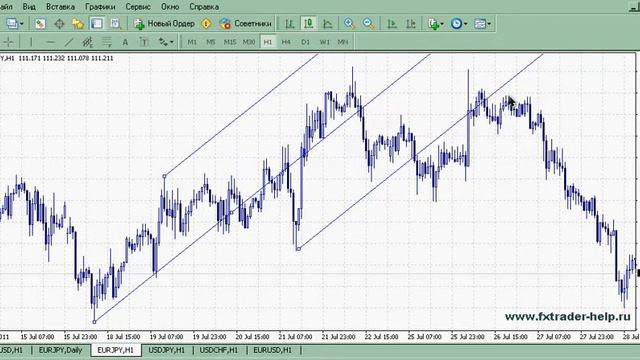Viewport: 640px width, 360px height.
Task: Open the Market Watch window icon
Action: [x=40, y=24]
